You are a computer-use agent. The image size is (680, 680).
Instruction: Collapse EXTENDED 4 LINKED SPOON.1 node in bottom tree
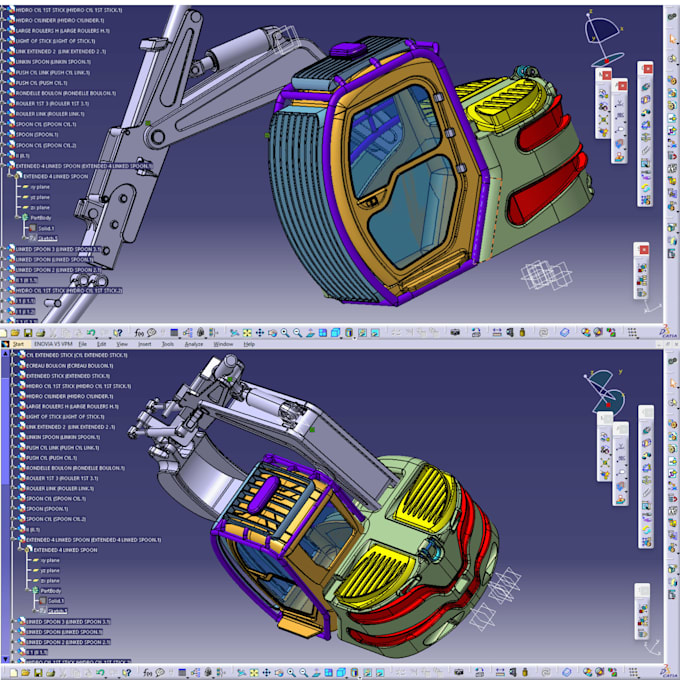pos(13,539)
